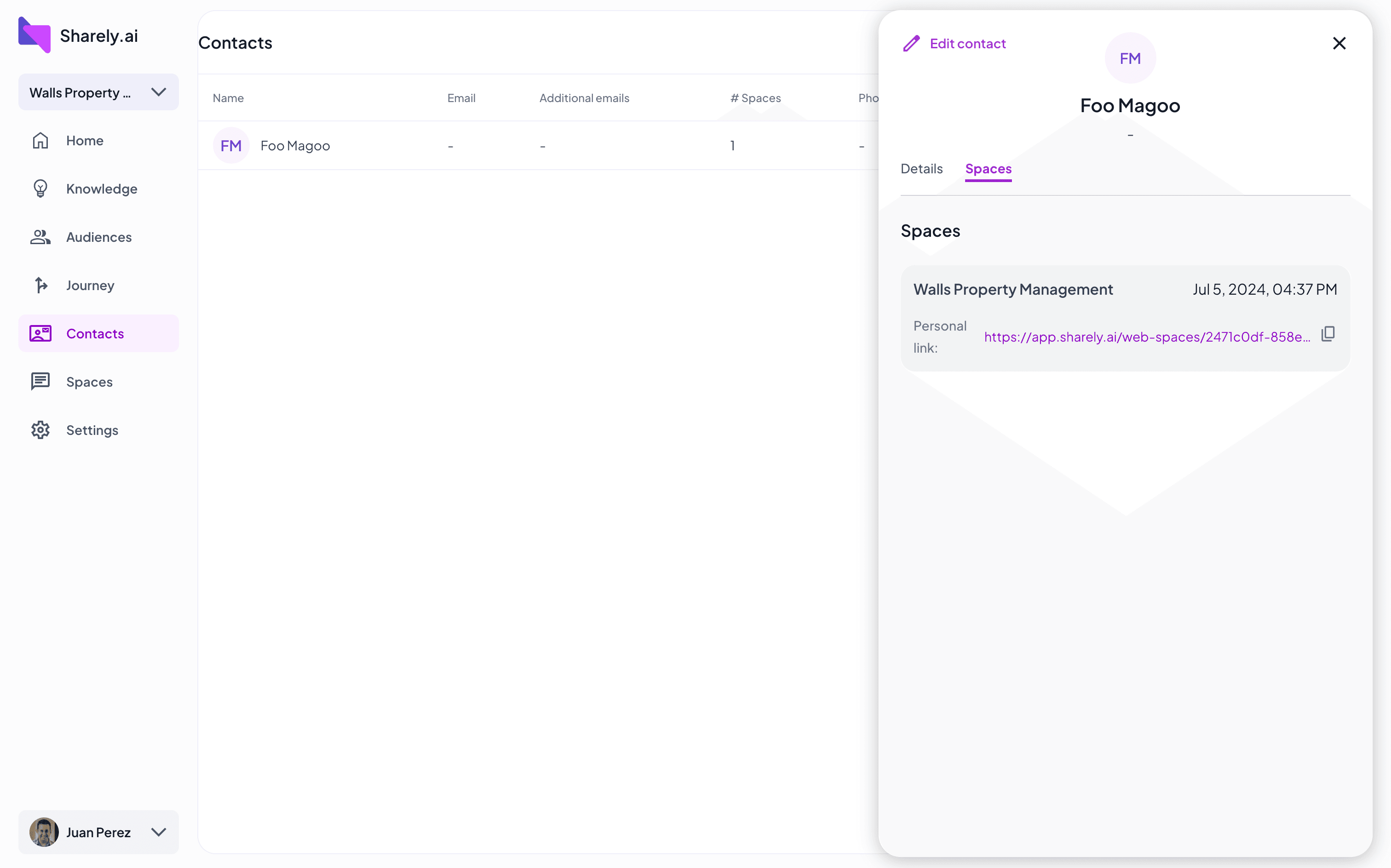This screenshot has width=1391, height=868.
Task: Click the Spaces section heading
Action: [930, 231]
